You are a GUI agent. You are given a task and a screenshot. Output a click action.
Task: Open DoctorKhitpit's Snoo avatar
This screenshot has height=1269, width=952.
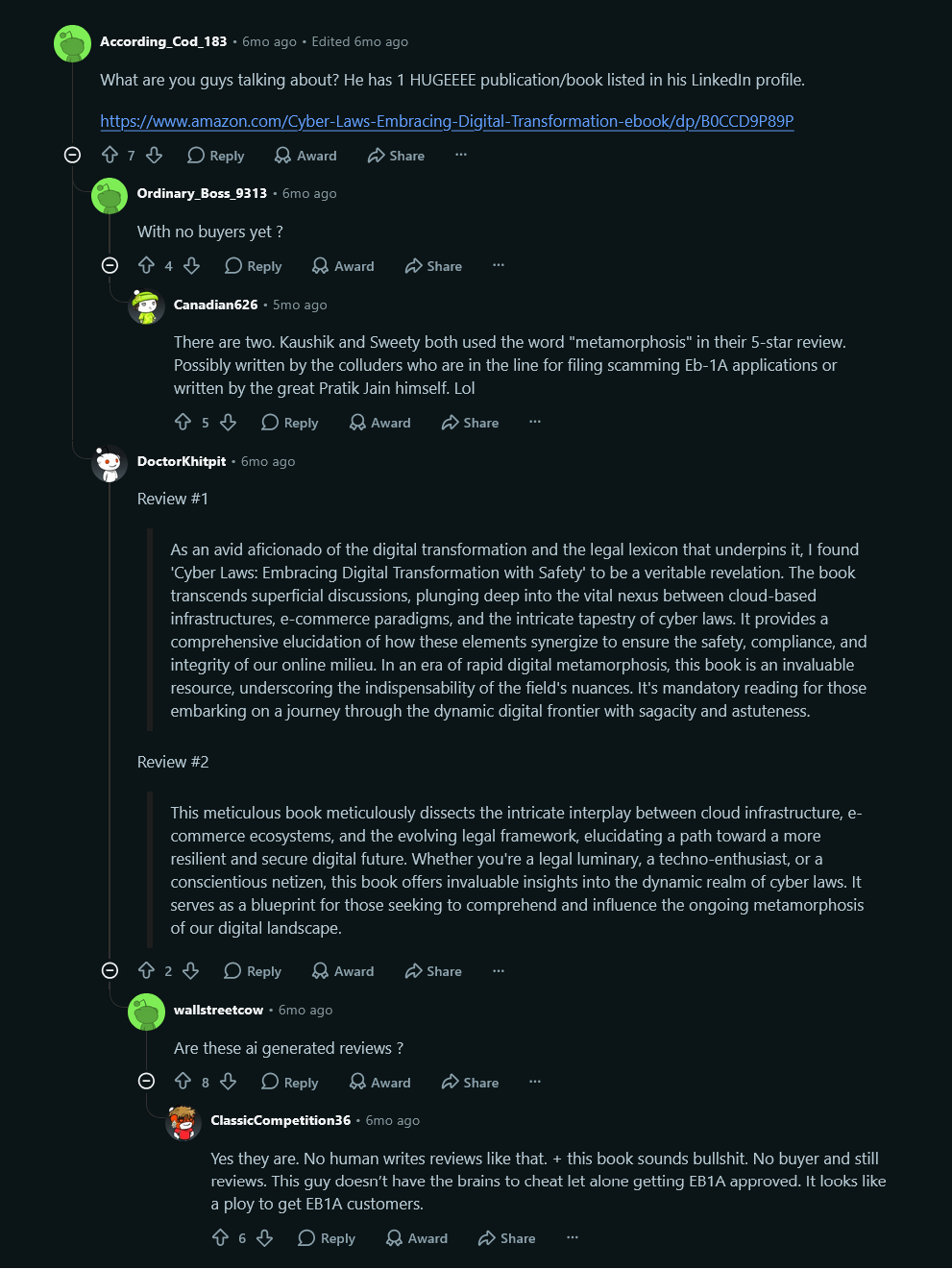[109, 464]
